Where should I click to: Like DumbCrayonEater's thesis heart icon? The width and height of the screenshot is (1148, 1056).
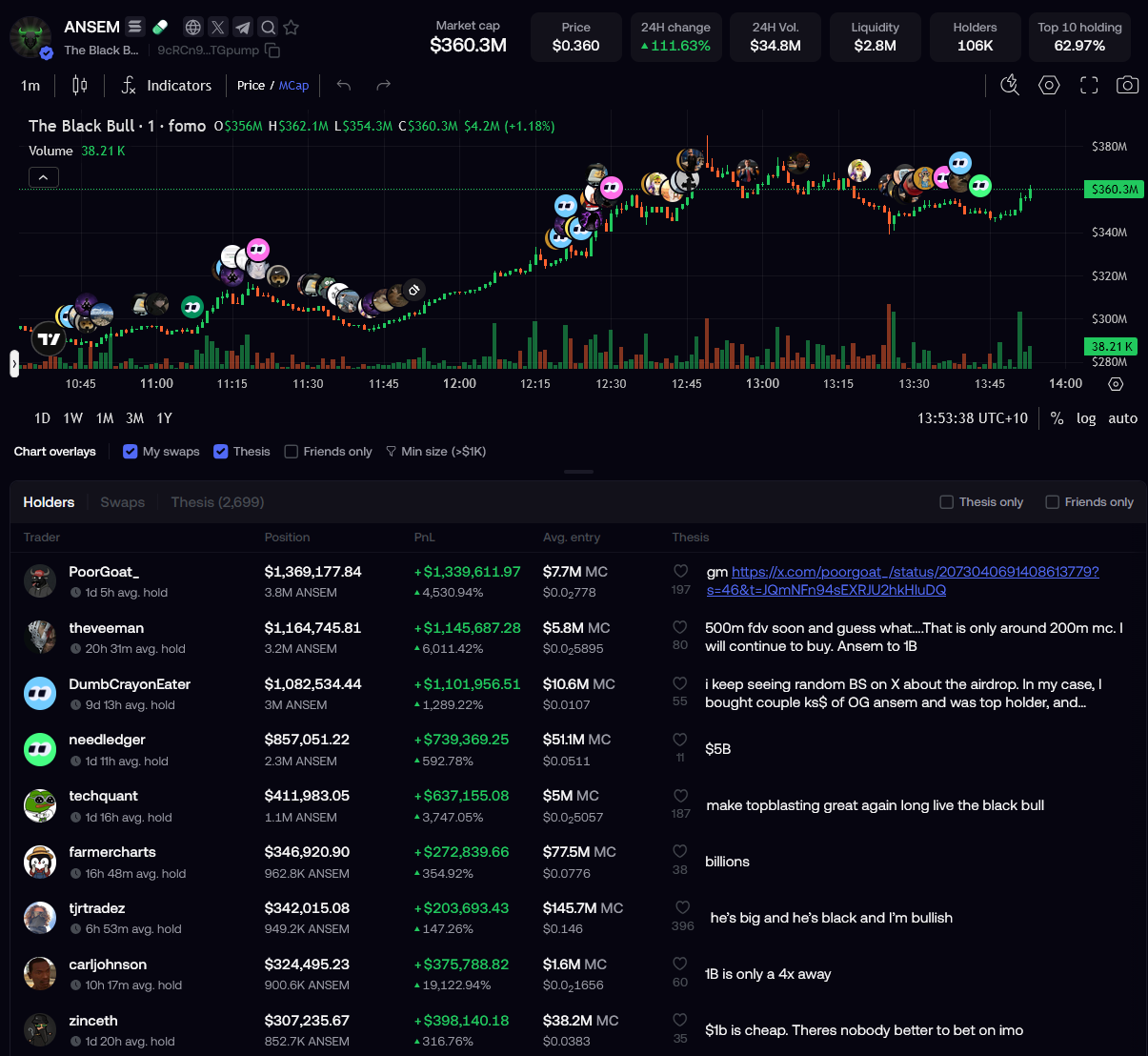point(679,683)
